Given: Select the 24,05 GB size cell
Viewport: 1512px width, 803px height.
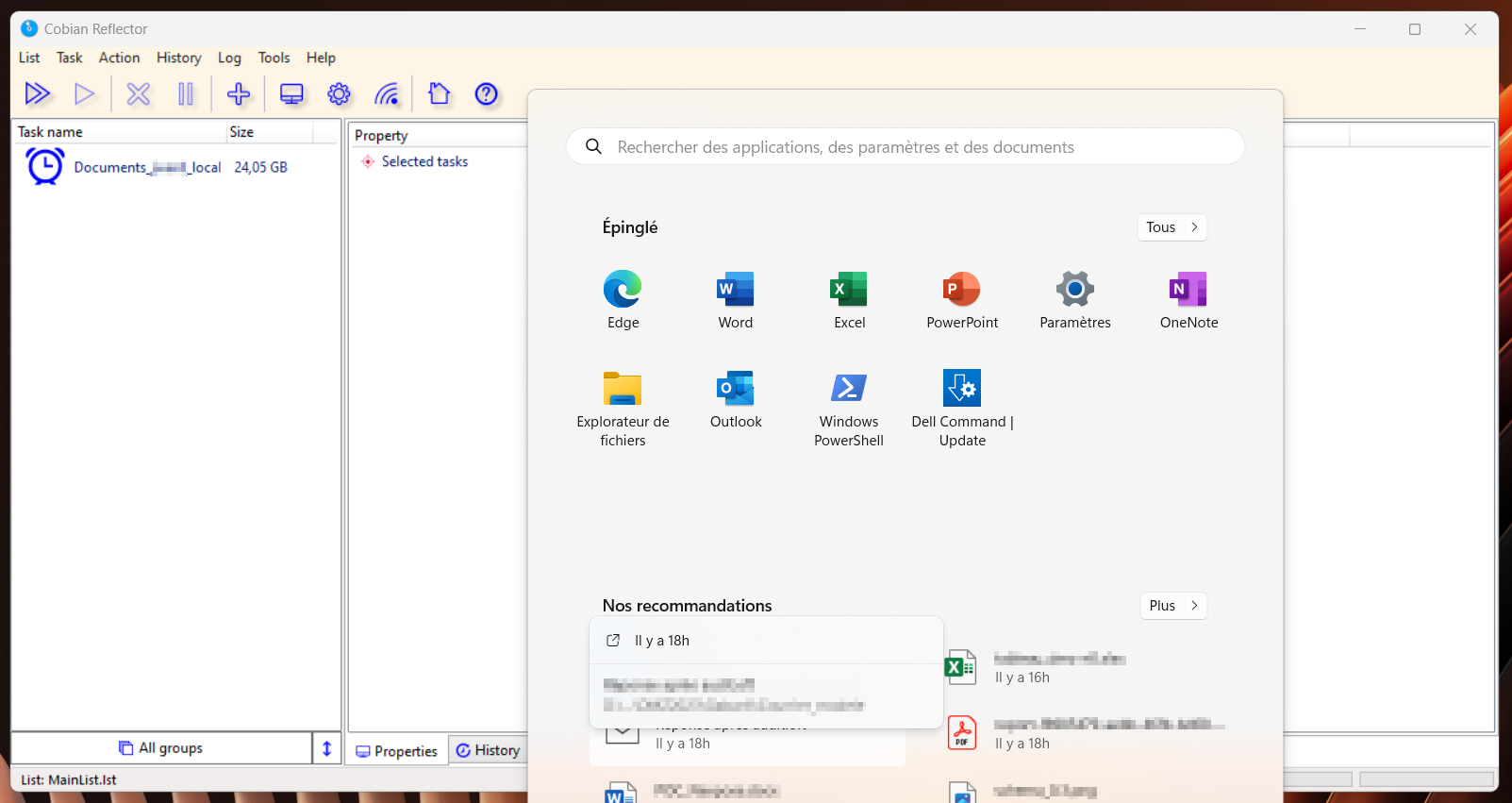Looking at the screenshot, I should click(x=260, y=167).
